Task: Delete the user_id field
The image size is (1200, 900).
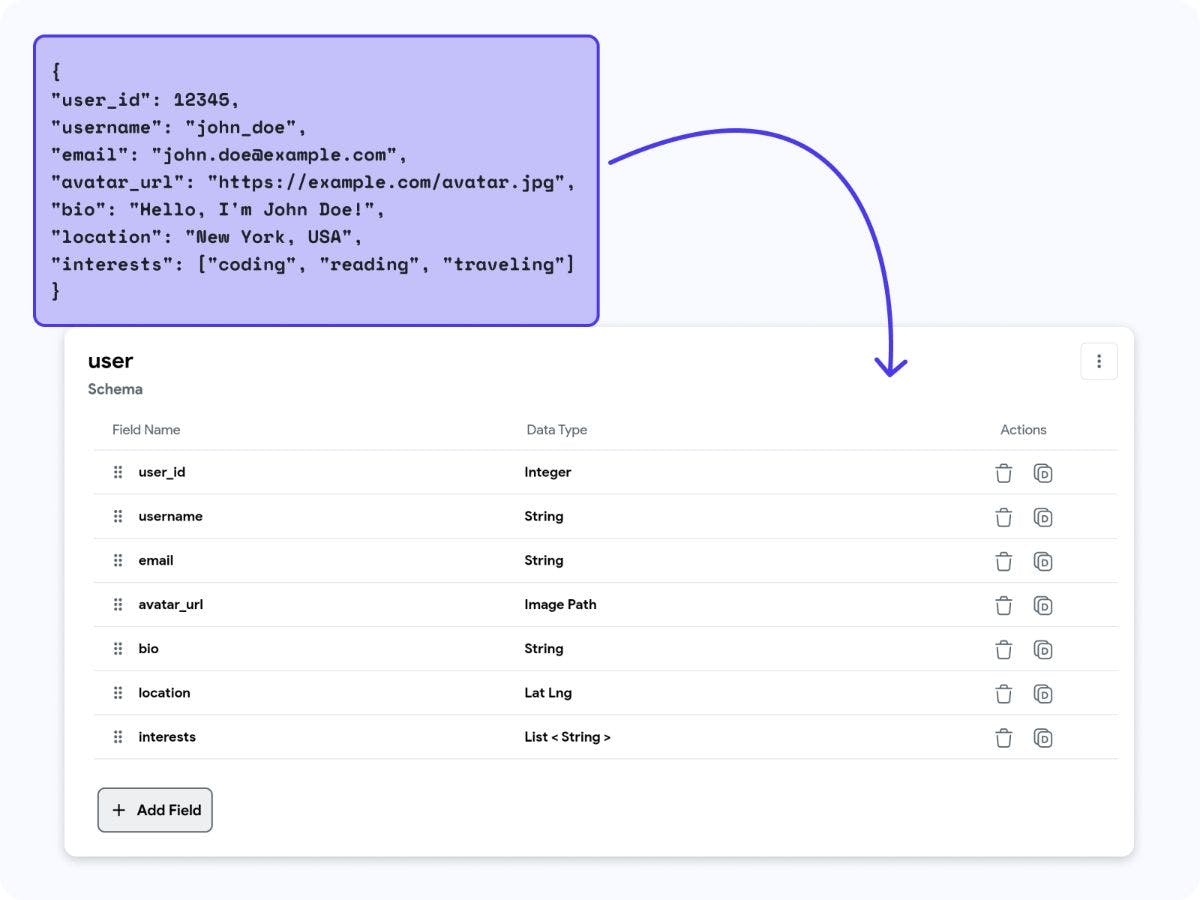Action: tap(1004, 473)
